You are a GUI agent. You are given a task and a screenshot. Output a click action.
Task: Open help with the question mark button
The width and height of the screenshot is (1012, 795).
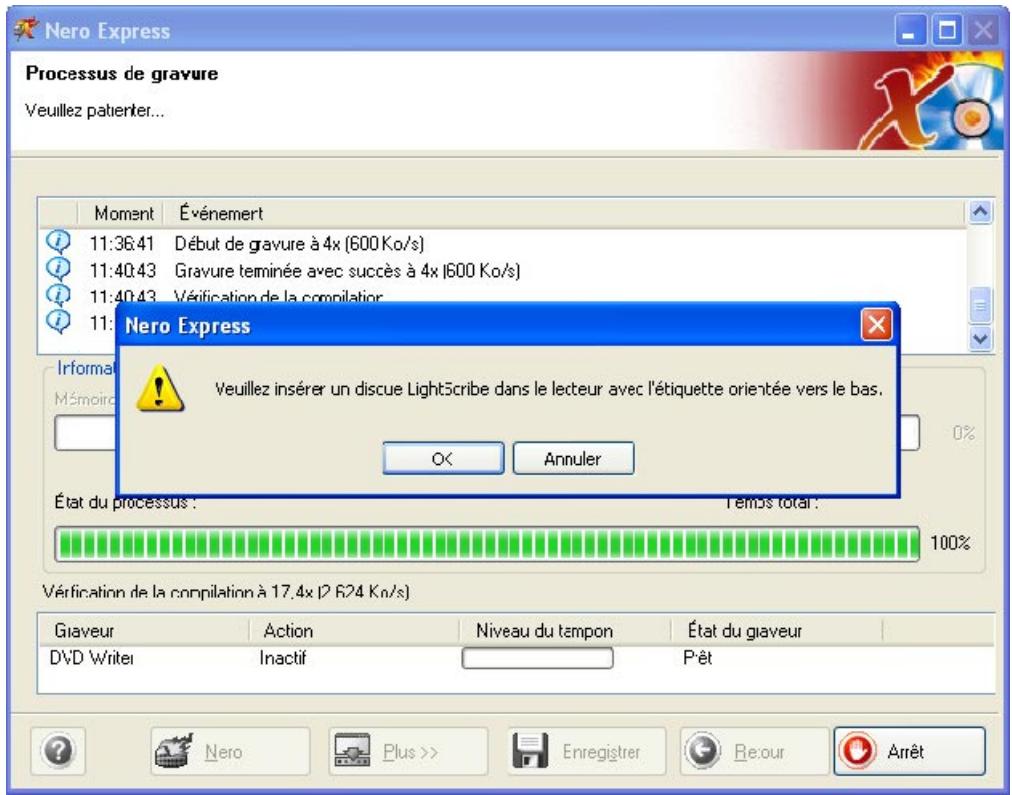[x=58, y=750]
